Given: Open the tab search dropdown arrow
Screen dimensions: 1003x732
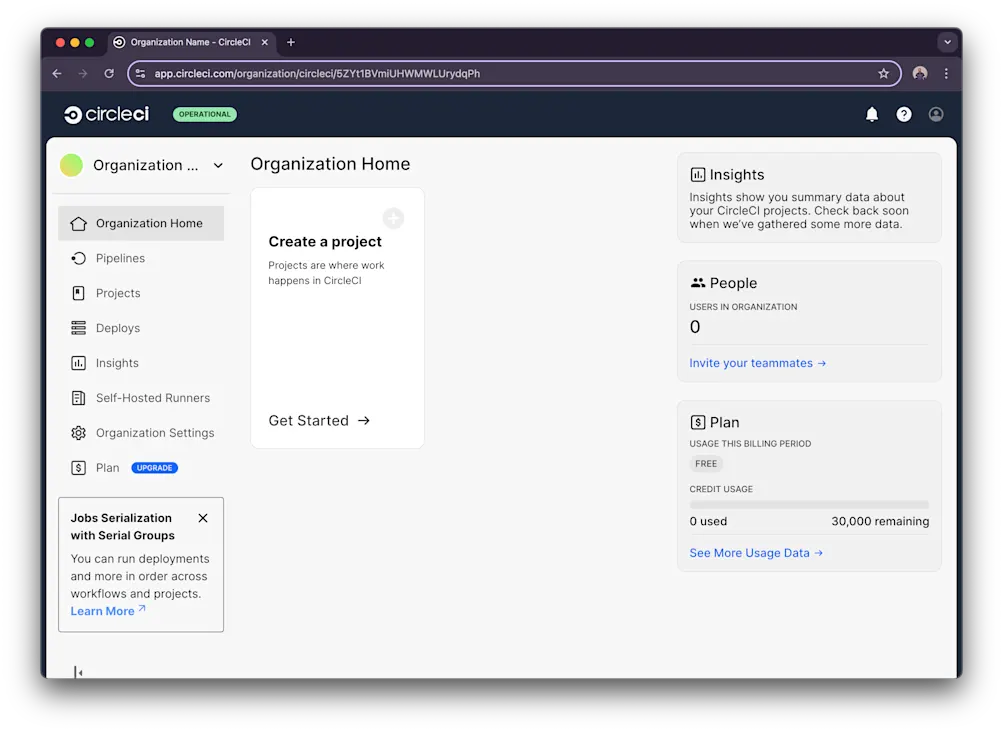Looking at the screenshot, I should coord(947,42).
